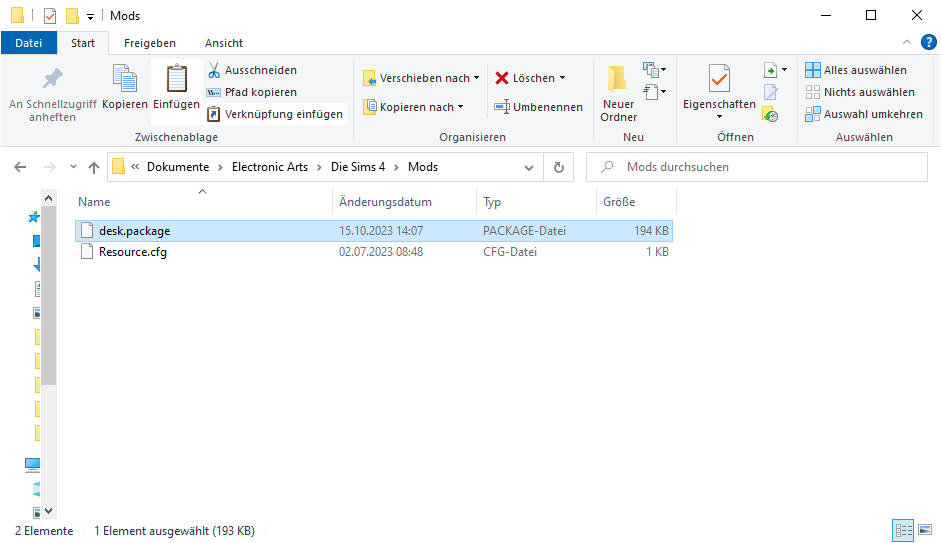Sort by the Name column header
Screen dimensions: 941x543
[x=203, y=202]
